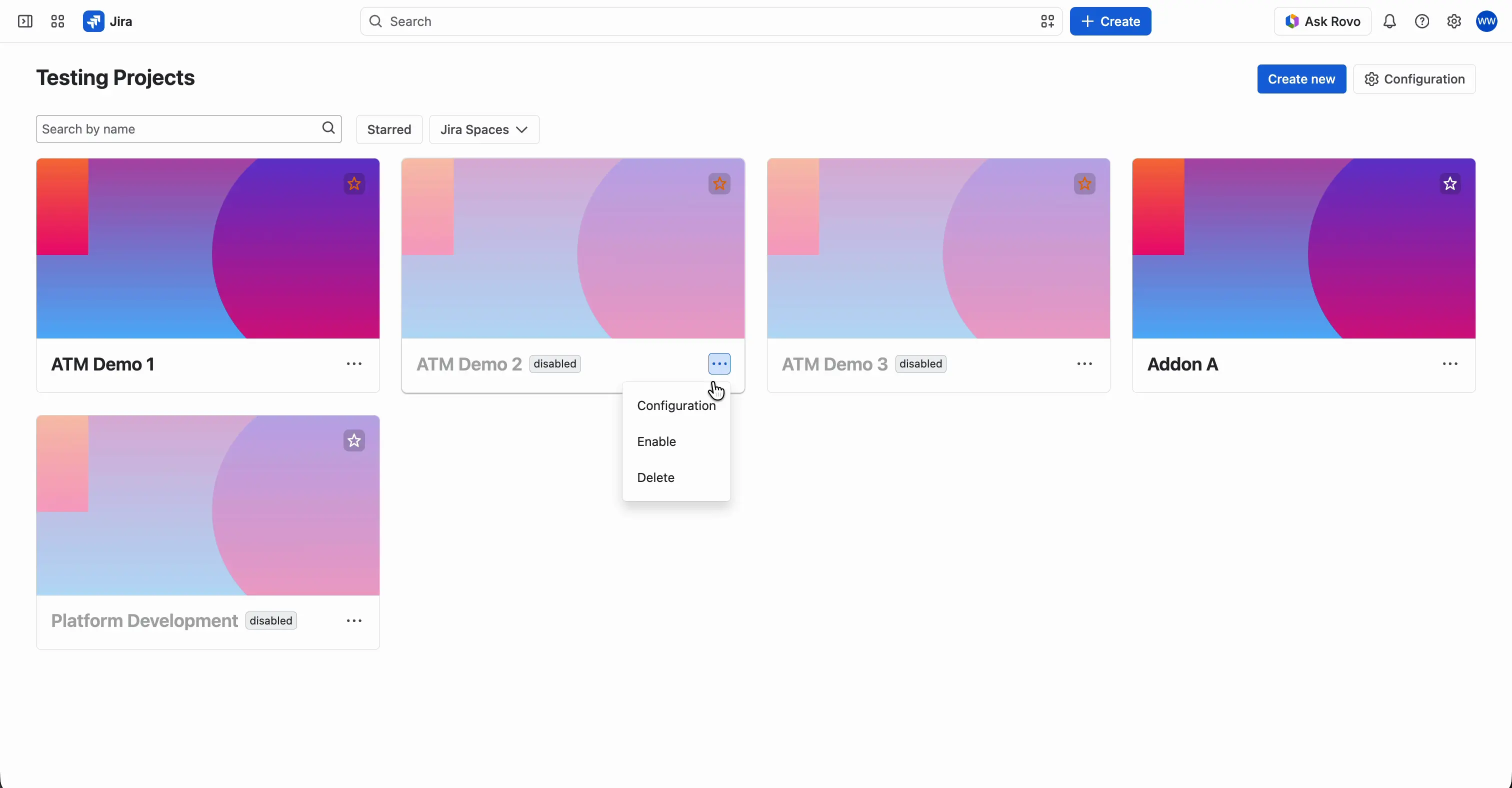Screen dimensions: 1512x788
Task: Star the Addon A project
Action: coord(1450,183)
